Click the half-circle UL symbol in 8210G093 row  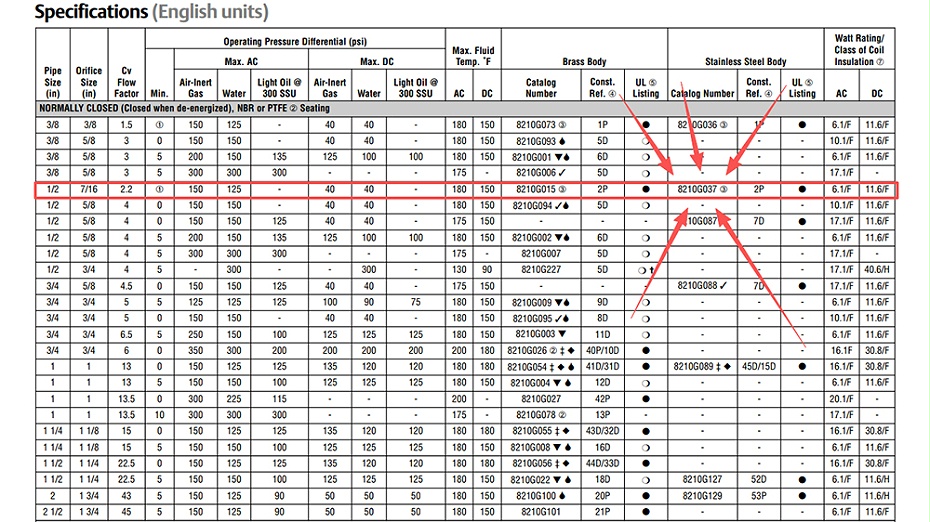[x=646, y=141]
